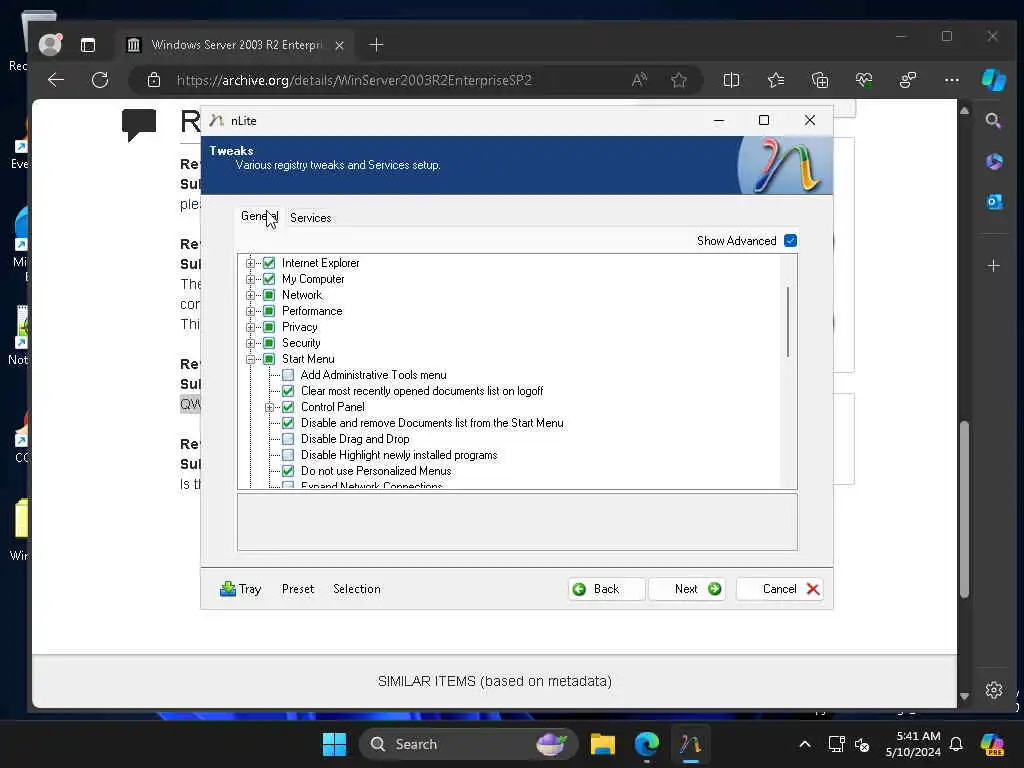This screenshot has width=1024, height=768.
Task: Click the Edge icon on taskbar
Action: [x=647, y=744]
